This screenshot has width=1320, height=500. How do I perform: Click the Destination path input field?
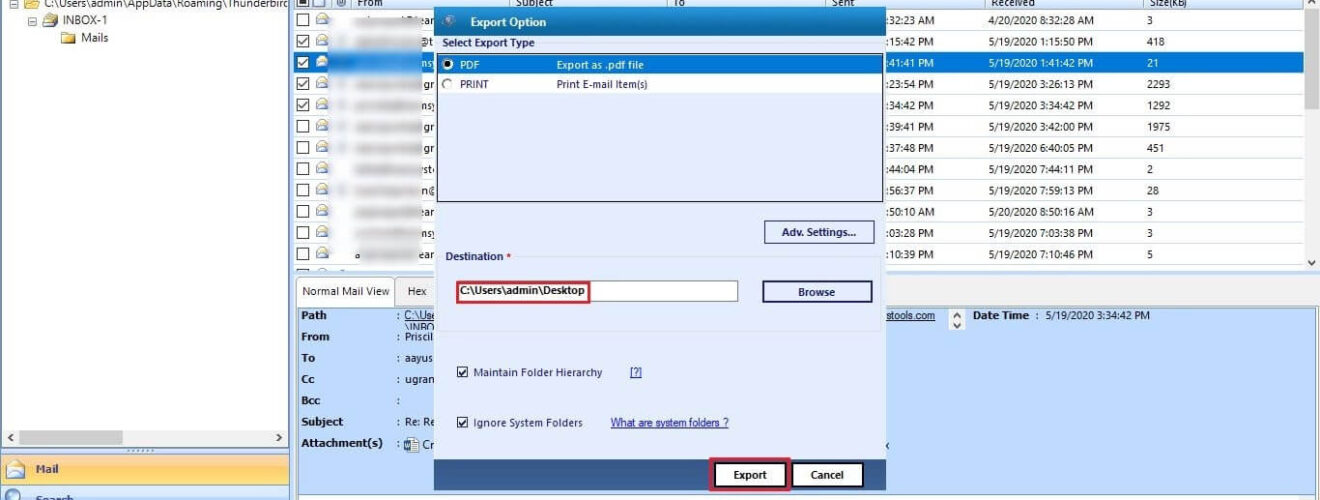[597, 291]
